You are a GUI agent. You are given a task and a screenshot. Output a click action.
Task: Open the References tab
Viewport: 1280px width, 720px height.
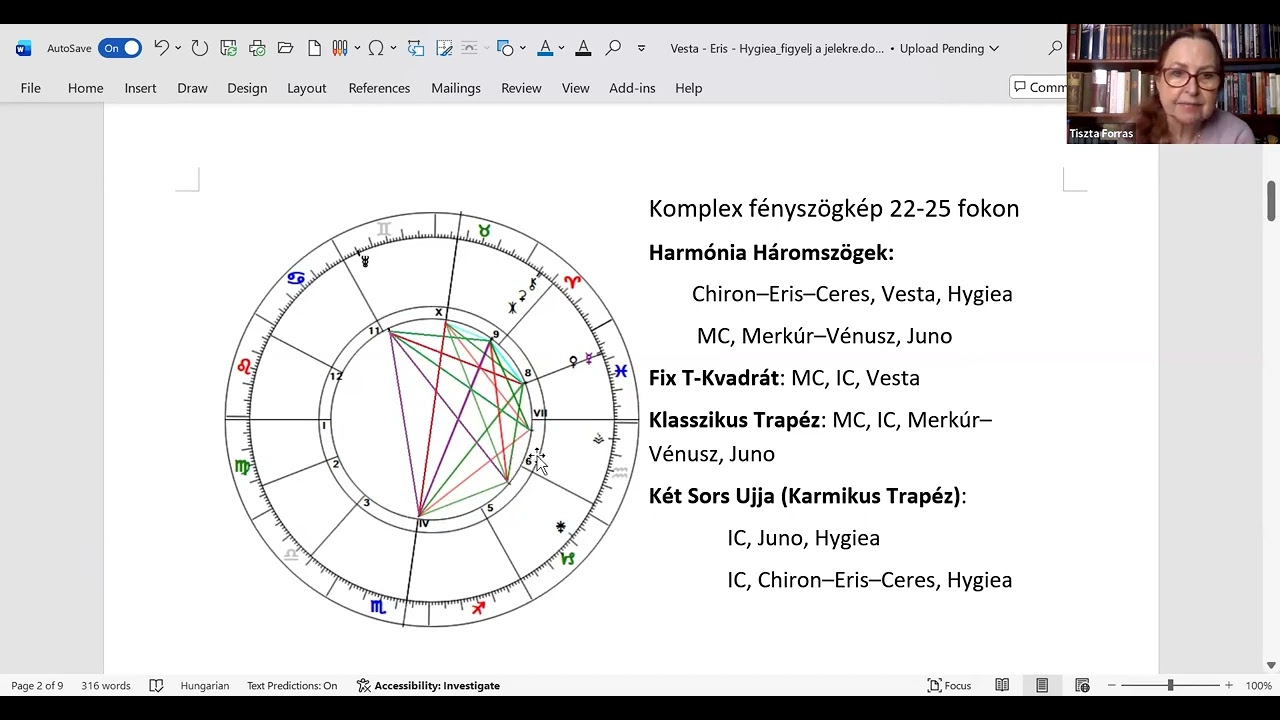click(379, 88)
